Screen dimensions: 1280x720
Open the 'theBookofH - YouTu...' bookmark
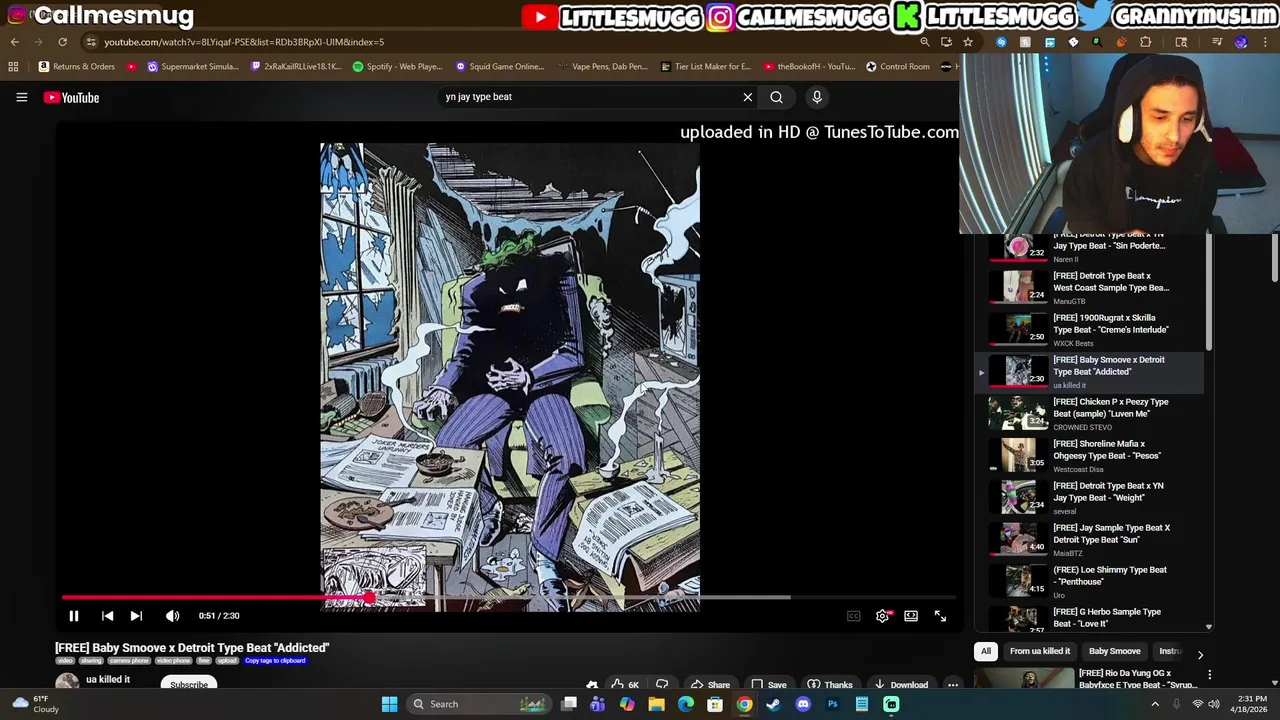(x=809, y=67)
